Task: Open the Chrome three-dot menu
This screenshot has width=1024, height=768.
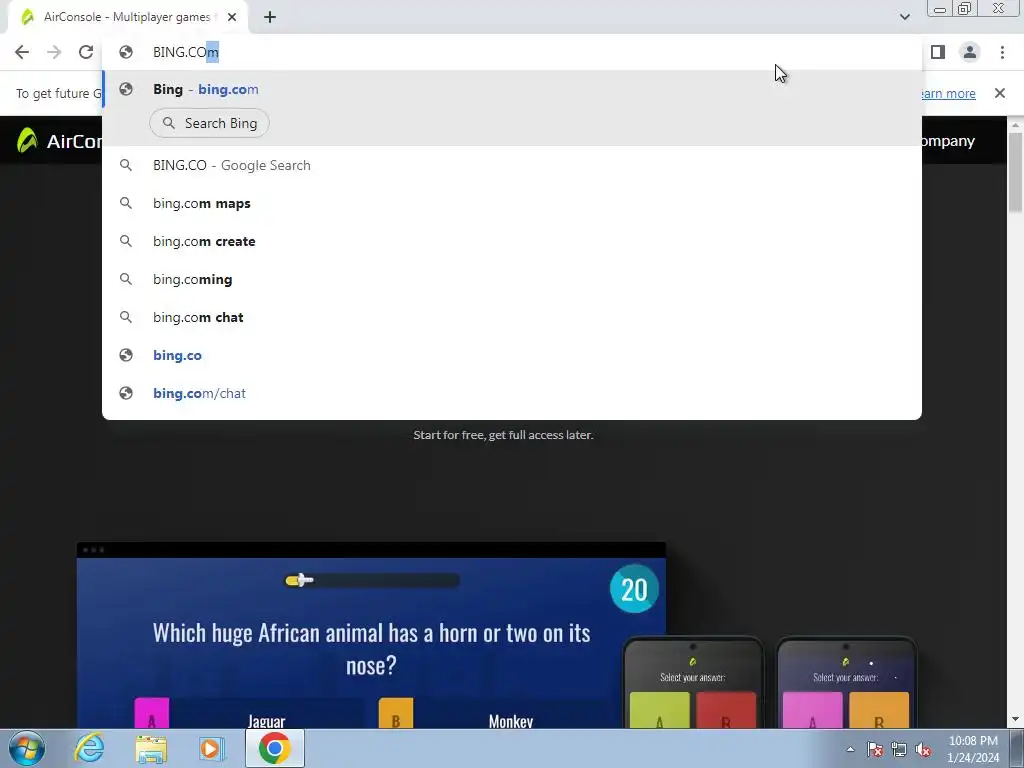Action: [1002, 52]
